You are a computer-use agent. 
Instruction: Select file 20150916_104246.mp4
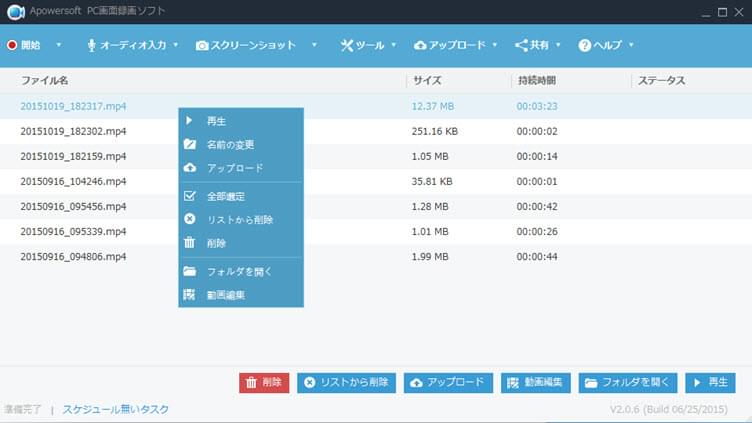[73, 181]
